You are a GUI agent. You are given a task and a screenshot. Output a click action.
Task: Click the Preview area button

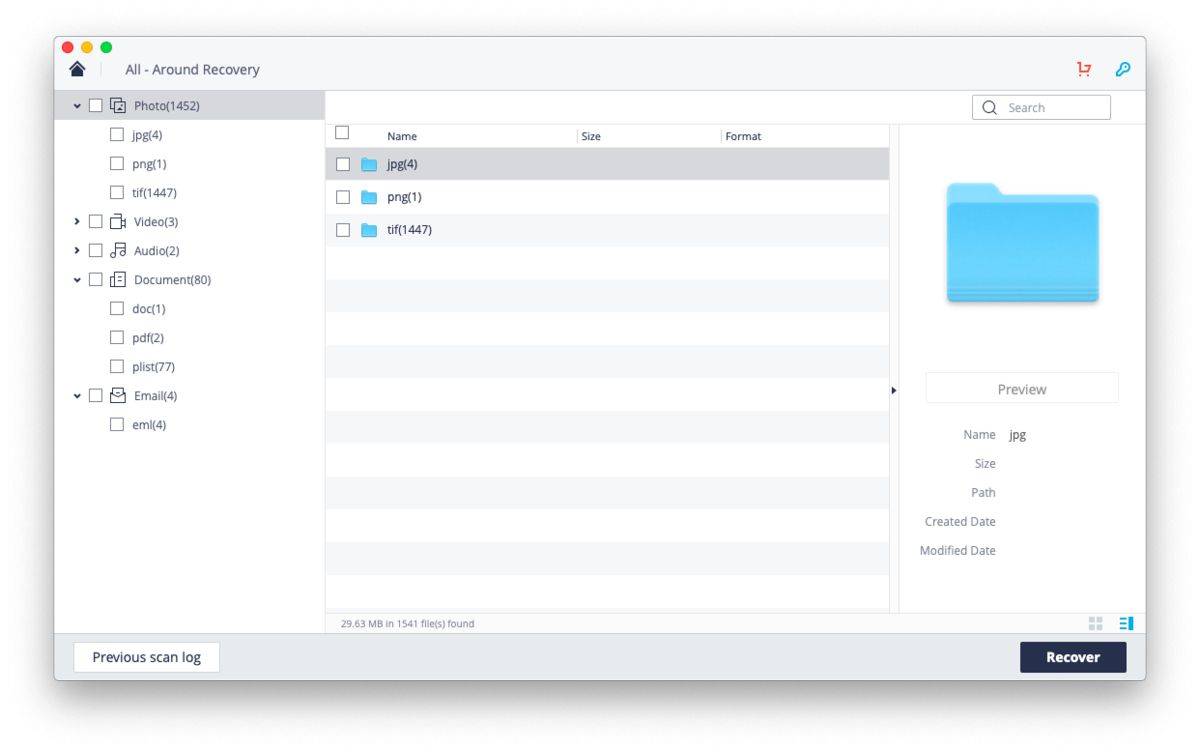(1021, 388)
